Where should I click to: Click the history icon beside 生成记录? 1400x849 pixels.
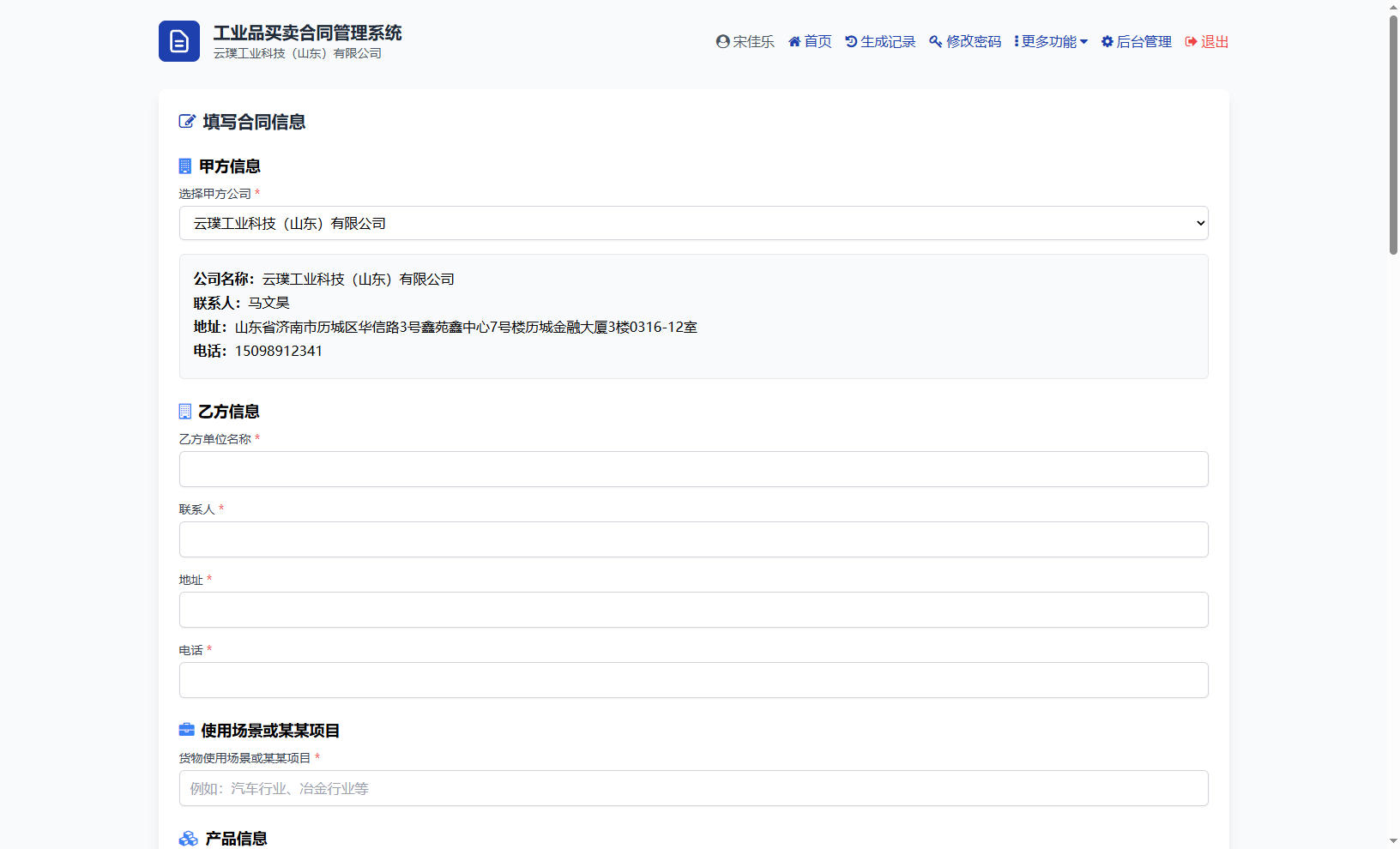[x=851, y=41]
